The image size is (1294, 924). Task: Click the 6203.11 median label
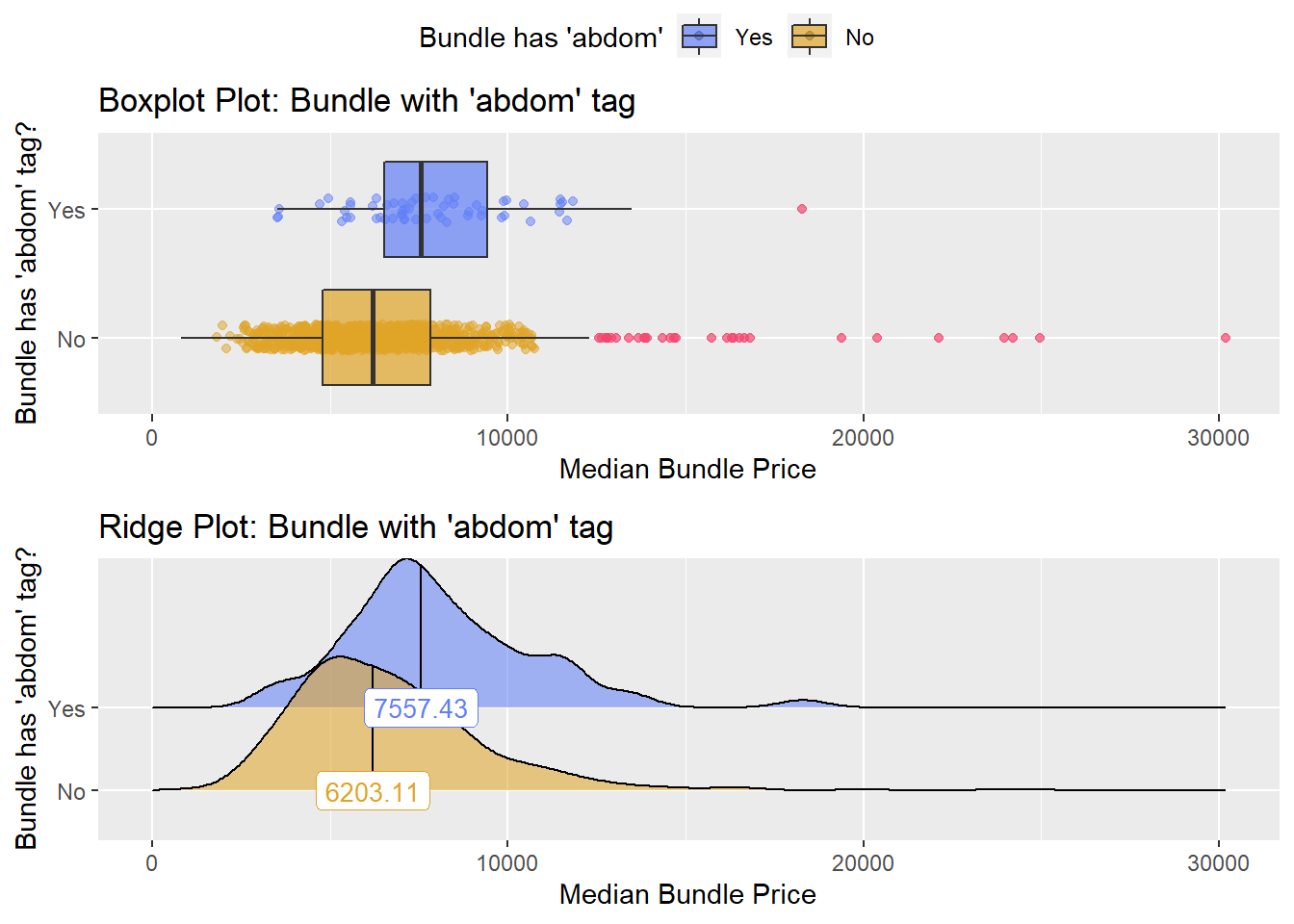click(x=373, y=792)
